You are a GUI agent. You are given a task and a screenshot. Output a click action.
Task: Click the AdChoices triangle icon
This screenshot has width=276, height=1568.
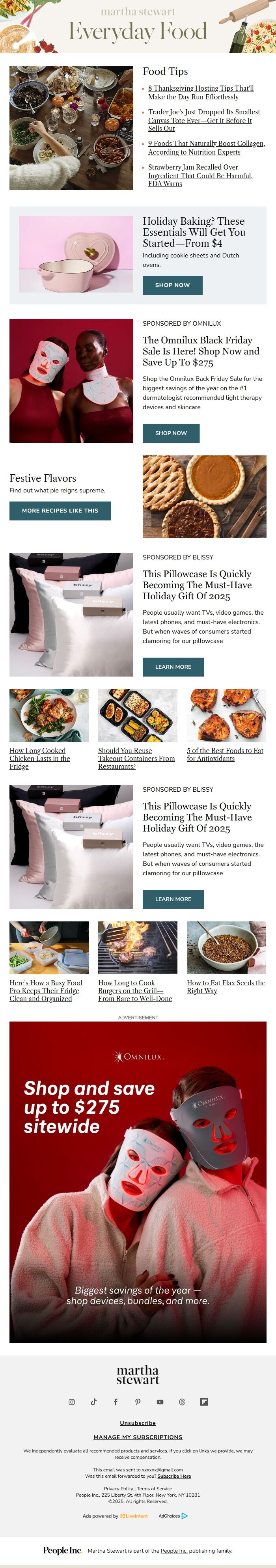click(x=185, y=1516)
